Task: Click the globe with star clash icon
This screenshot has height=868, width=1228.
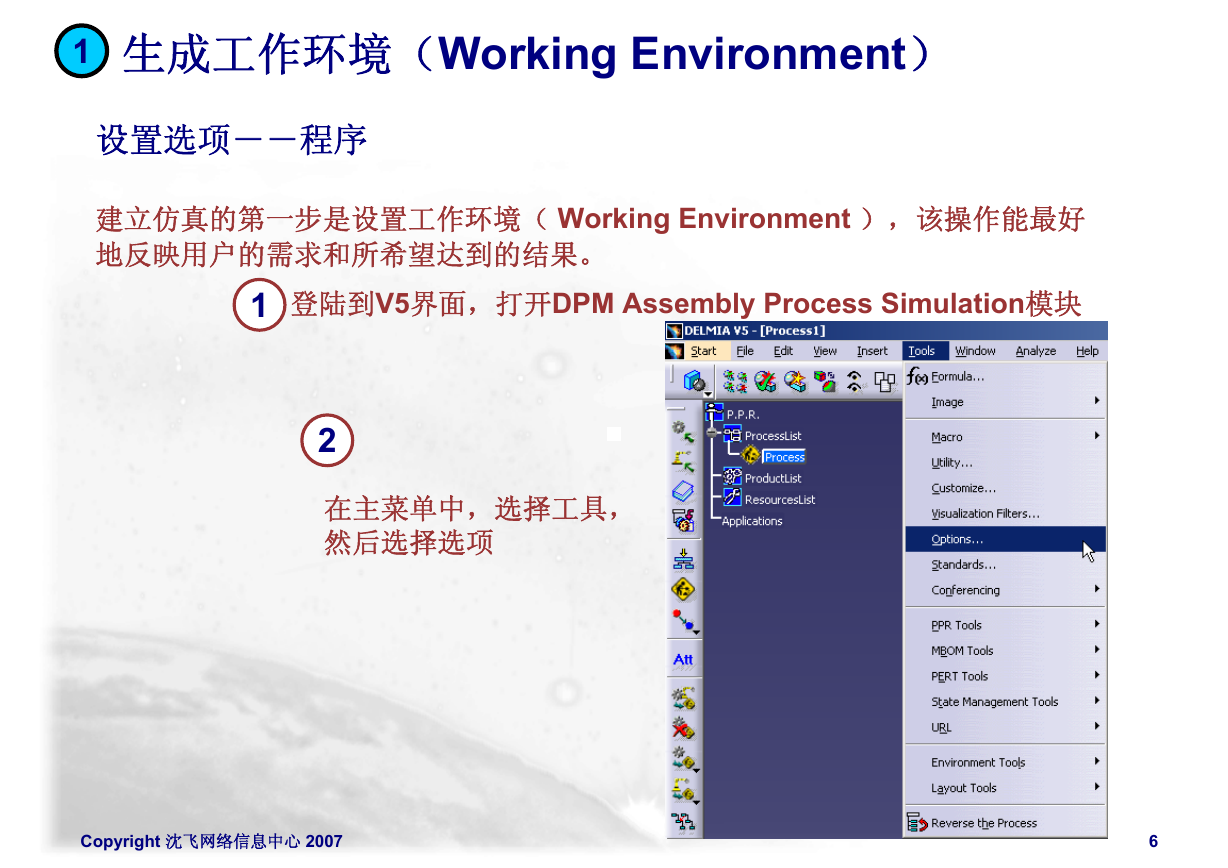Action: tap(795, 381)
